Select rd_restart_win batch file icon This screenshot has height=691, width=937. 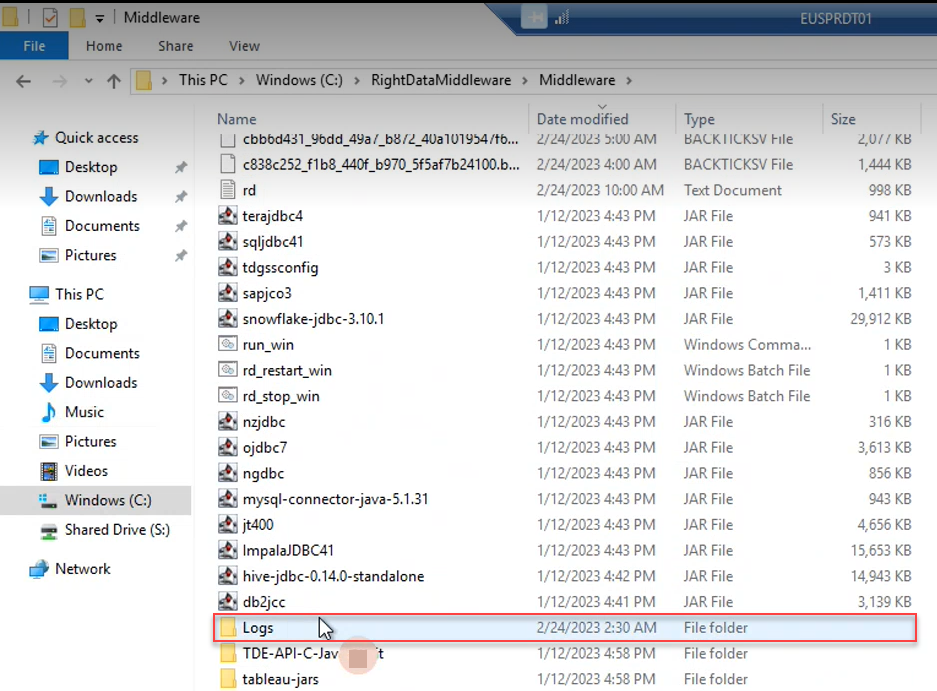click(228, 370)
